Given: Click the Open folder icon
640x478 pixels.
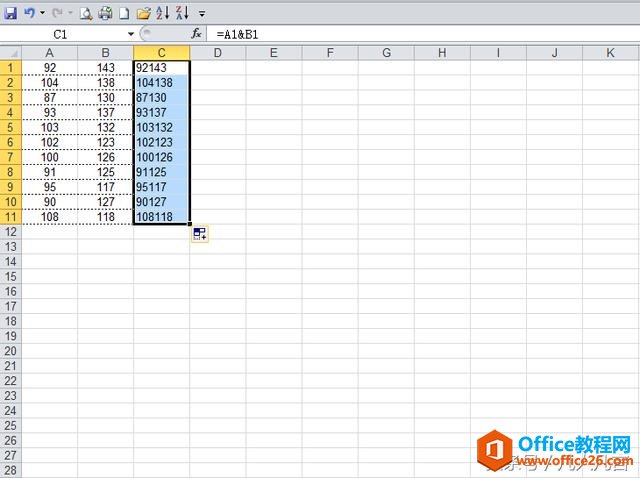Looking at the screenshot, I should (x=143, y=13).
